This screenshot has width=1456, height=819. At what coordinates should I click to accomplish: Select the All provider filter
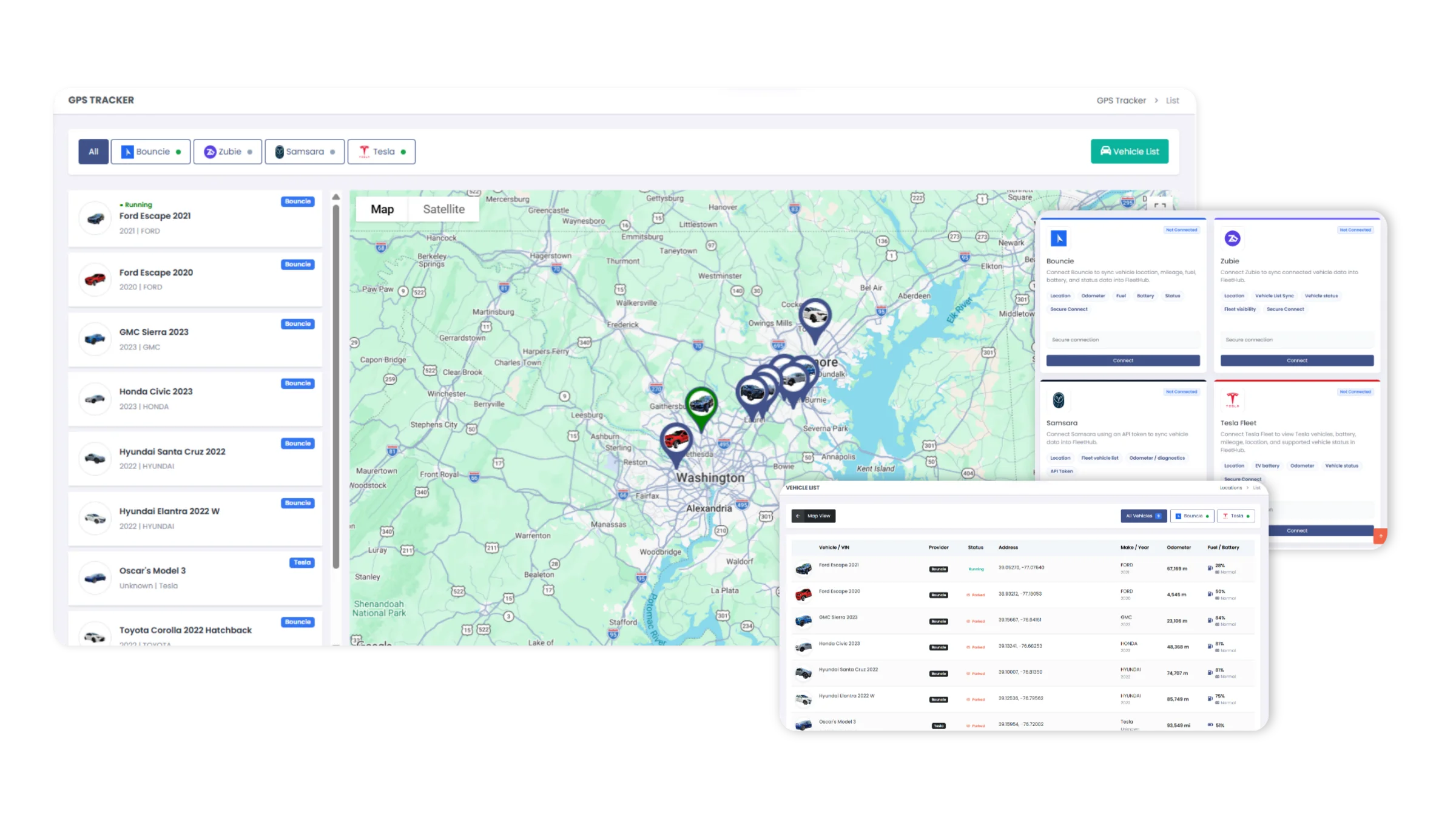(x=93, y=152)
